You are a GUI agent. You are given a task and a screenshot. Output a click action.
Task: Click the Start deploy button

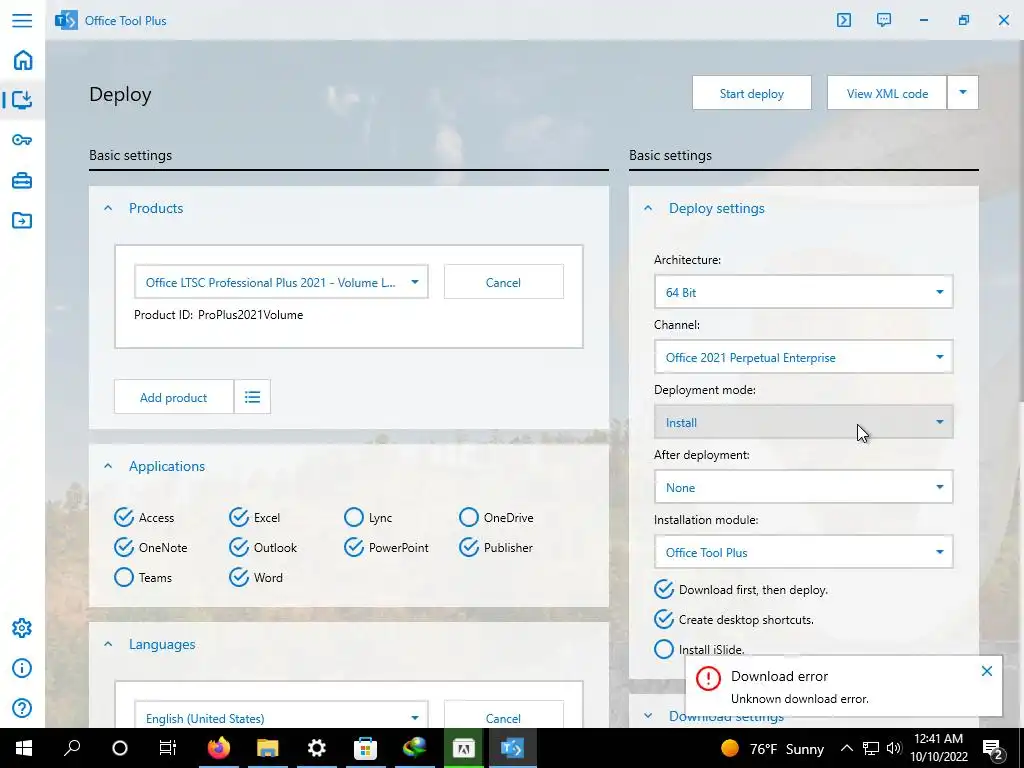[x=752, y=93]
